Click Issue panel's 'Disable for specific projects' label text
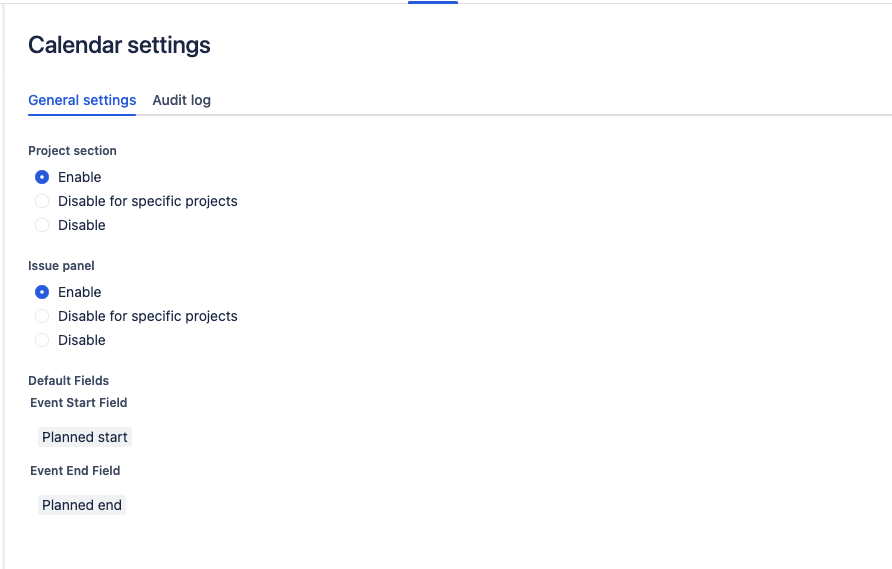The height and width of the screenshot is (569, 892). point(148,316)
